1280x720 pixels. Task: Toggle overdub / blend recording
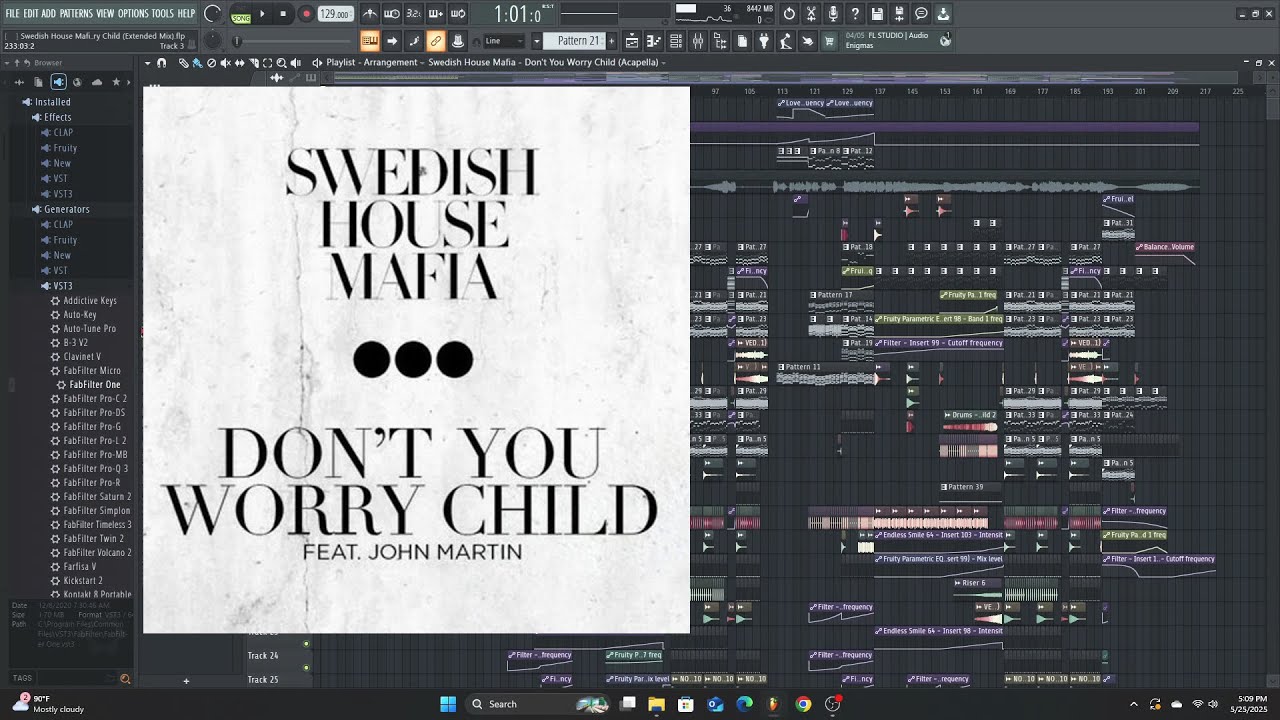436,14
